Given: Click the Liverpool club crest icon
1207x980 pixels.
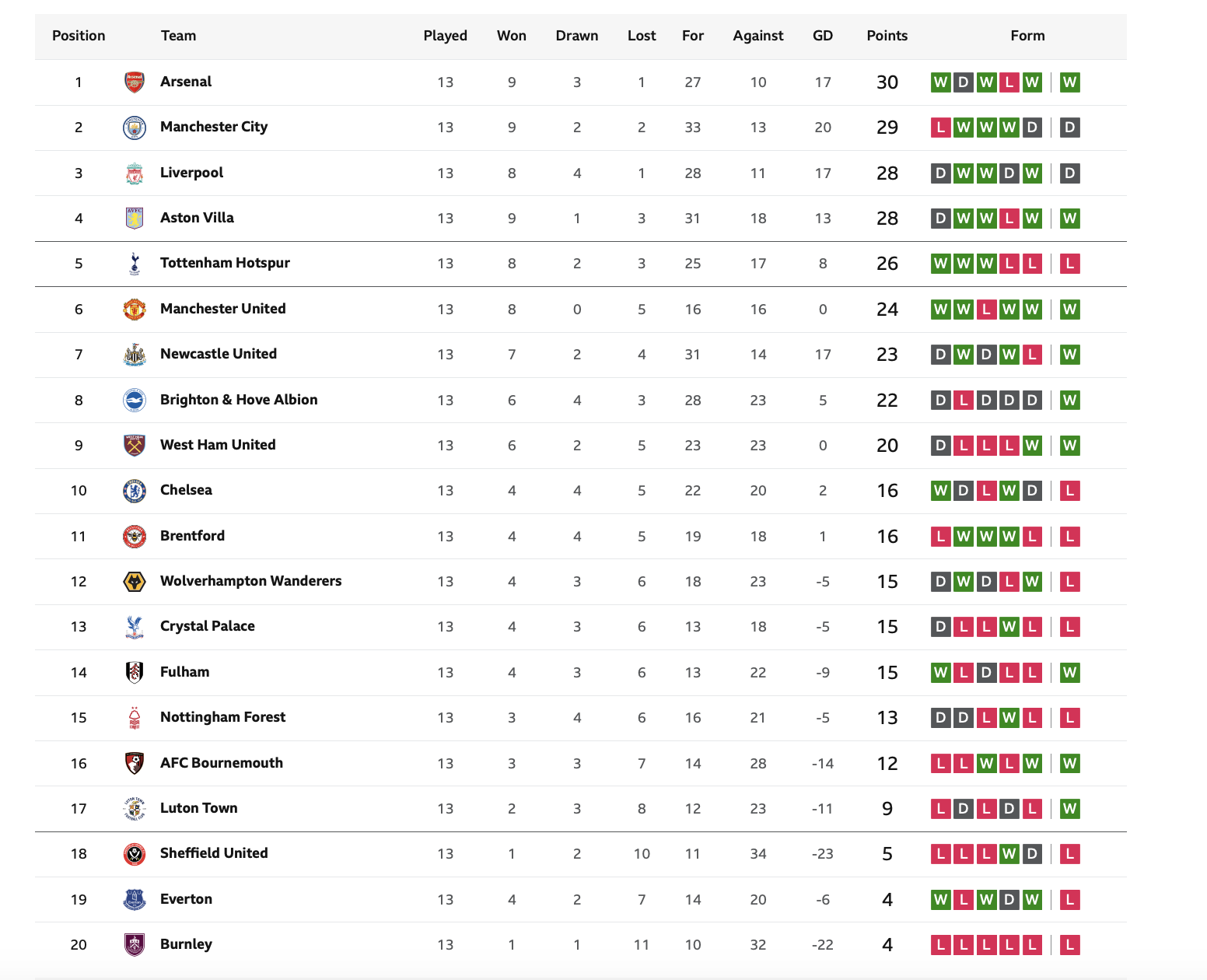Looking at the screenshot, I should pyautogui.click(x=135, y=173).
